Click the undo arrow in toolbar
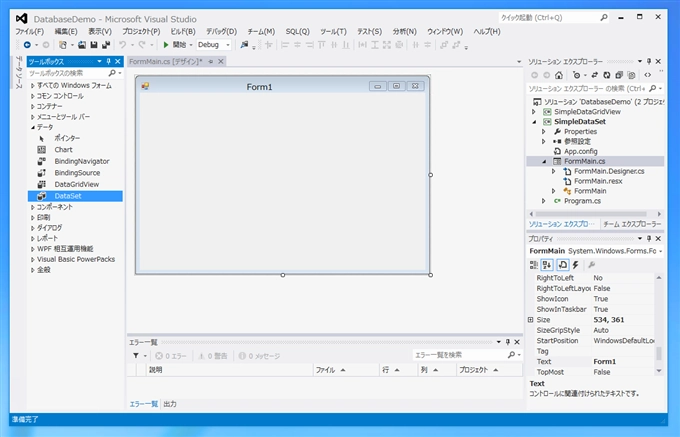 click(123, 45)
